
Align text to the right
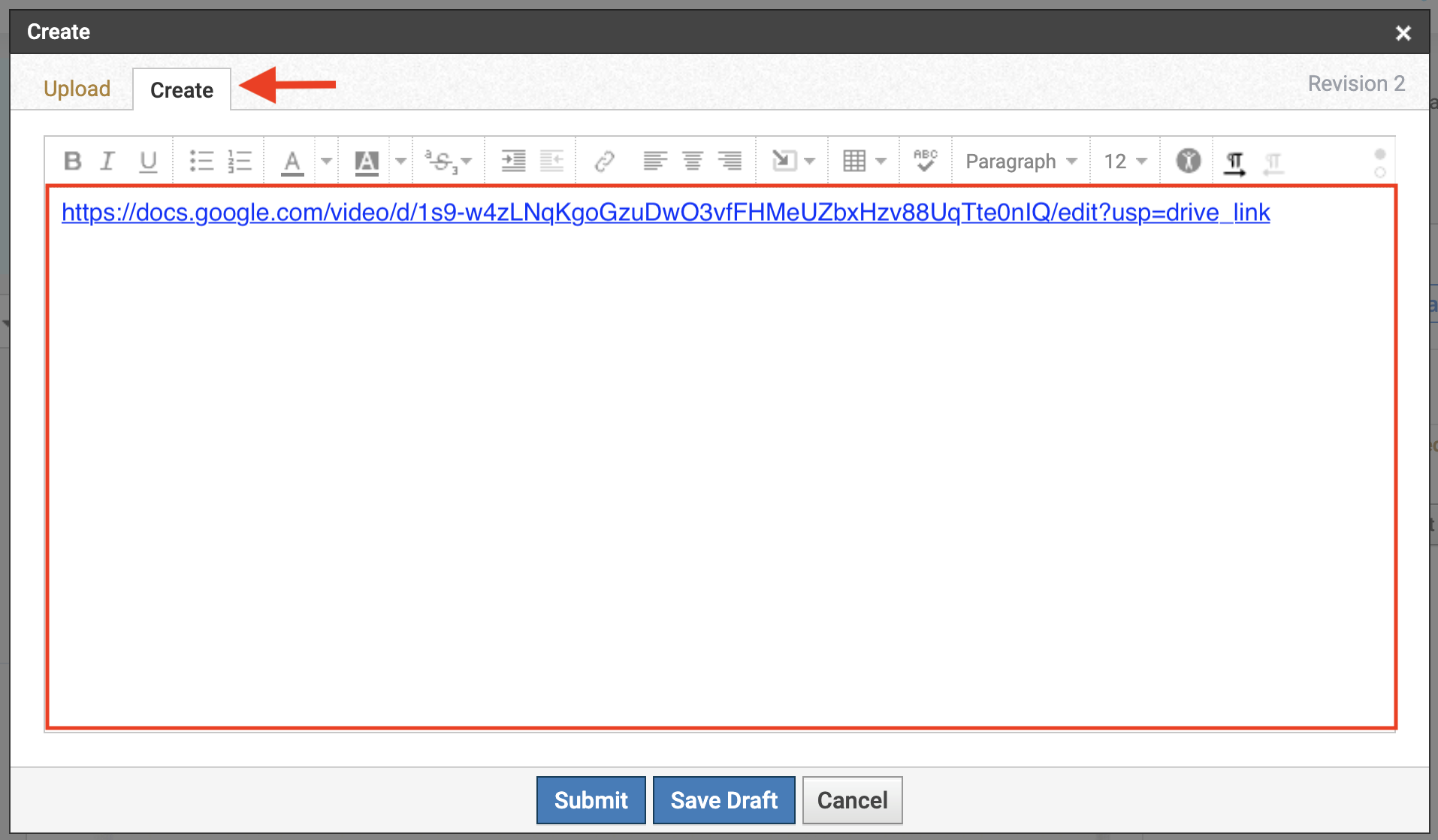730,161
